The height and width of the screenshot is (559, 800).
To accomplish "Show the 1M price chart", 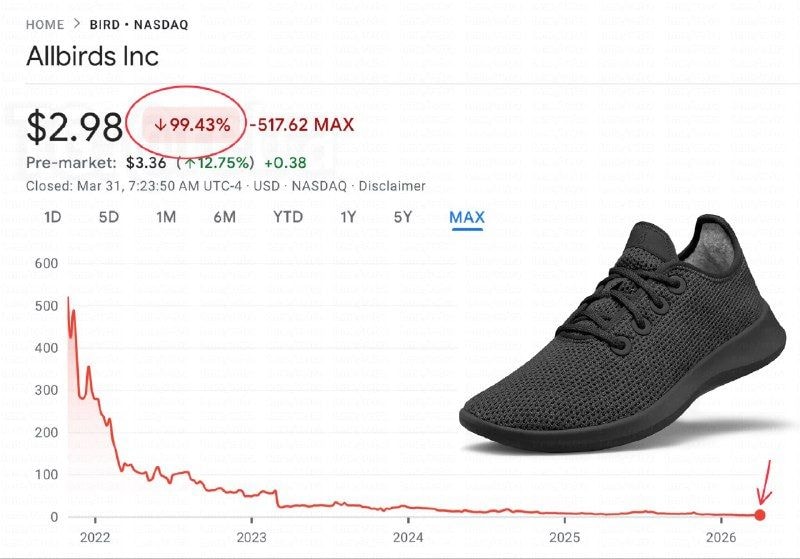I will coord(166,217).
